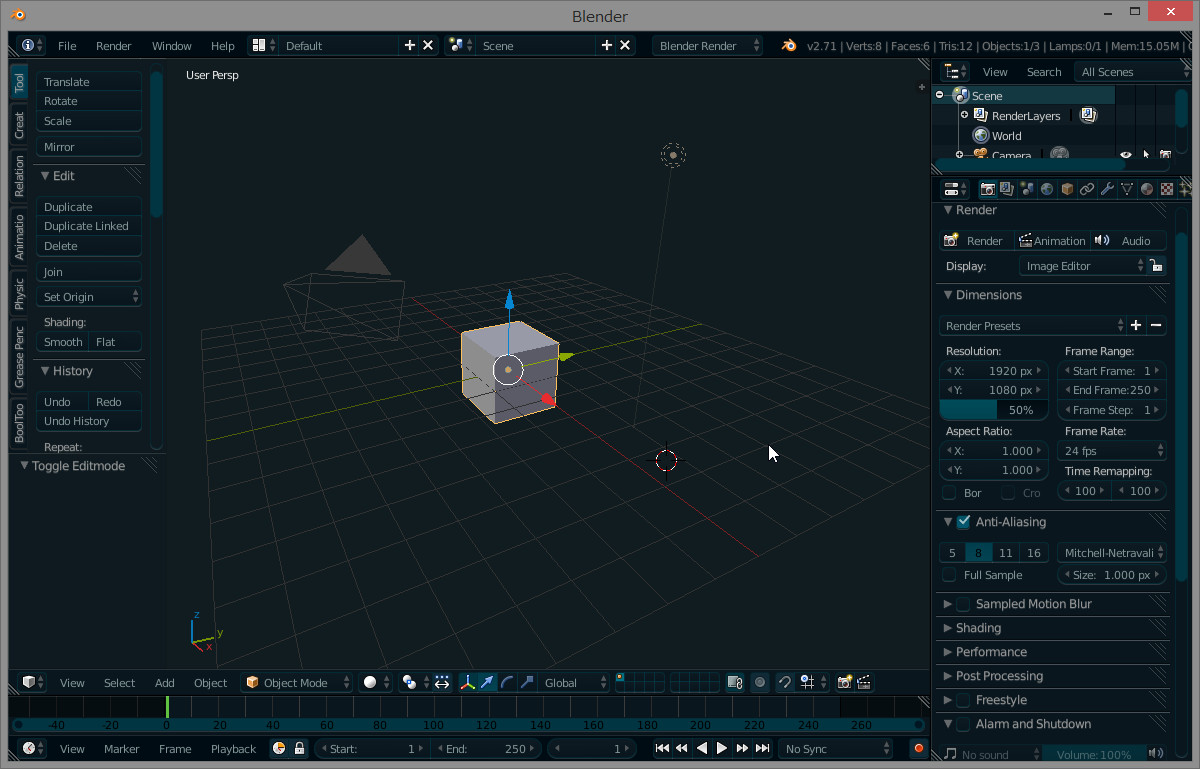Click the Smooth shading button
Screen dimensions: 1200x769
(x=63, y=342)
